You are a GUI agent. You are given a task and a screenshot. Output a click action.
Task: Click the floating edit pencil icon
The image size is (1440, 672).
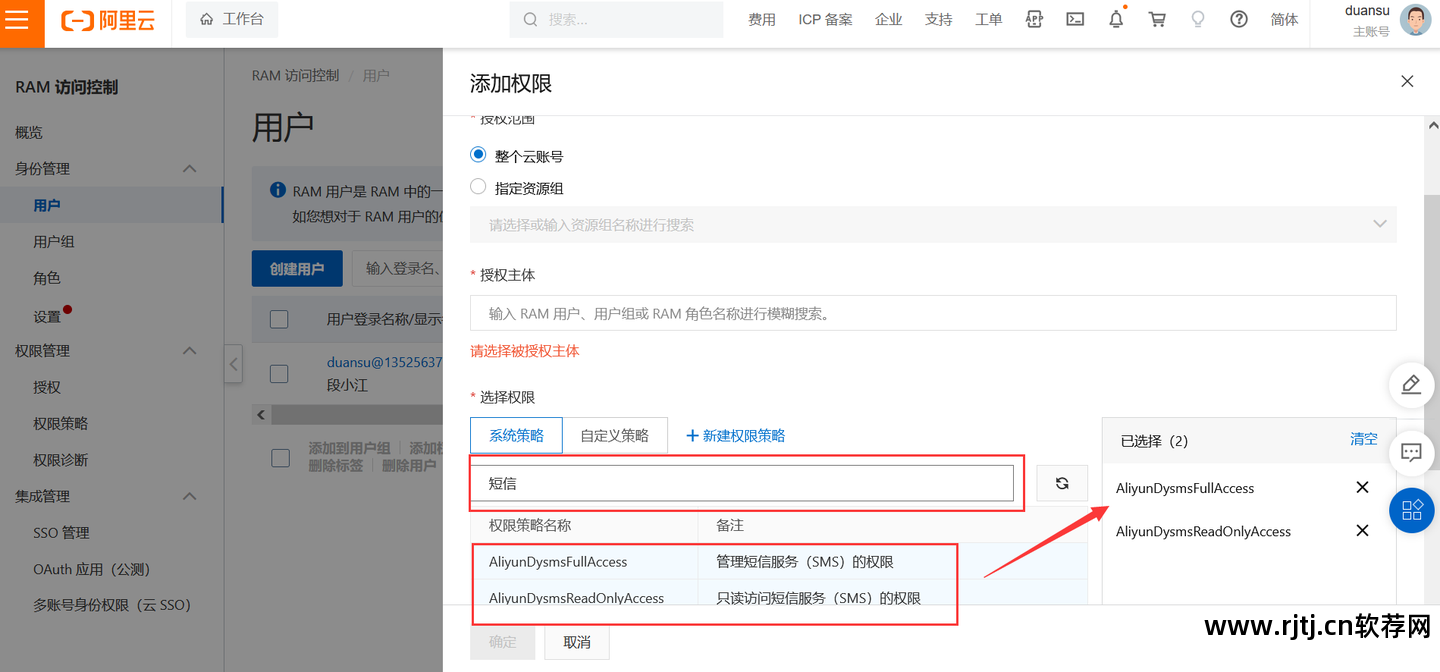[x=1411, y=385]
